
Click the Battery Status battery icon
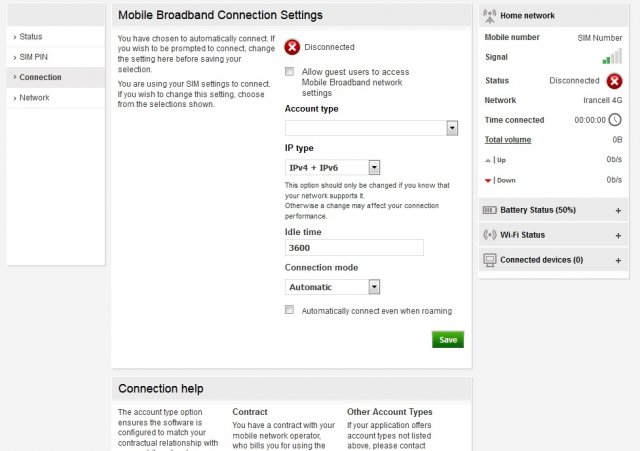point(490,211)
